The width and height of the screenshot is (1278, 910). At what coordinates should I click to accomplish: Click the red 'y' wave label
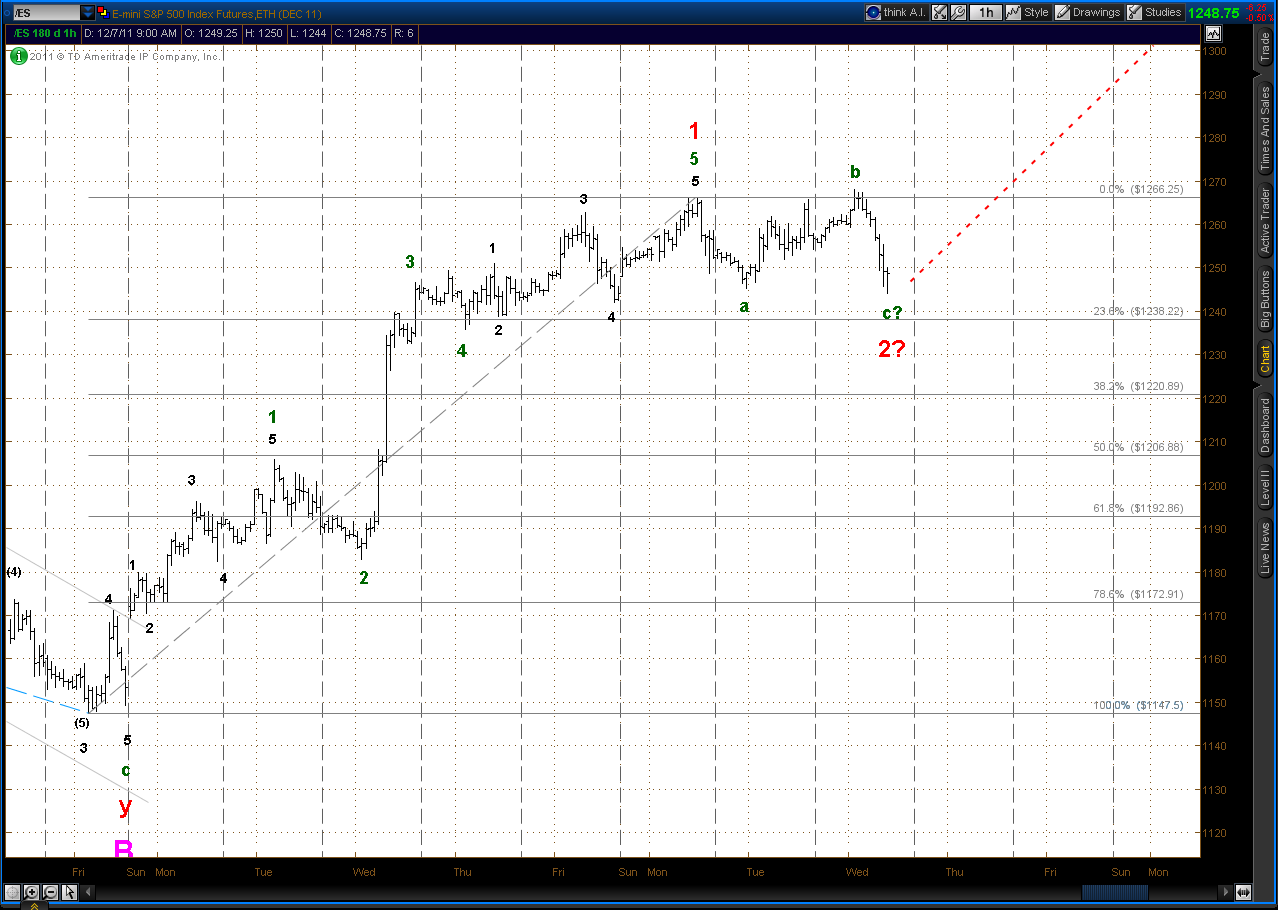pos(124,806)
